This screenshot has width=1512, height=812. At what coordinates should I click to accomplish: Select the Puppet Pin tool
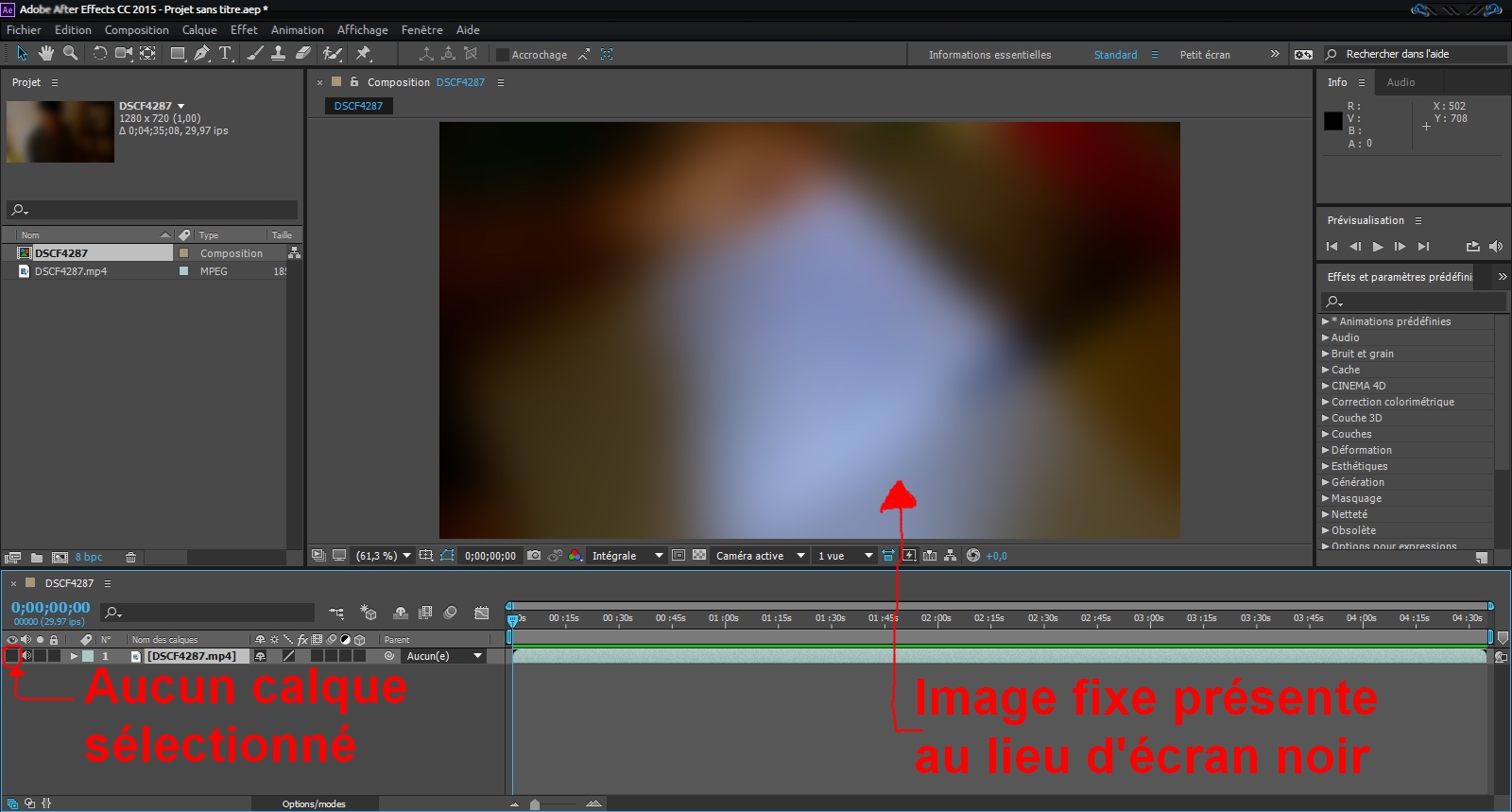(x=363, y=54)
